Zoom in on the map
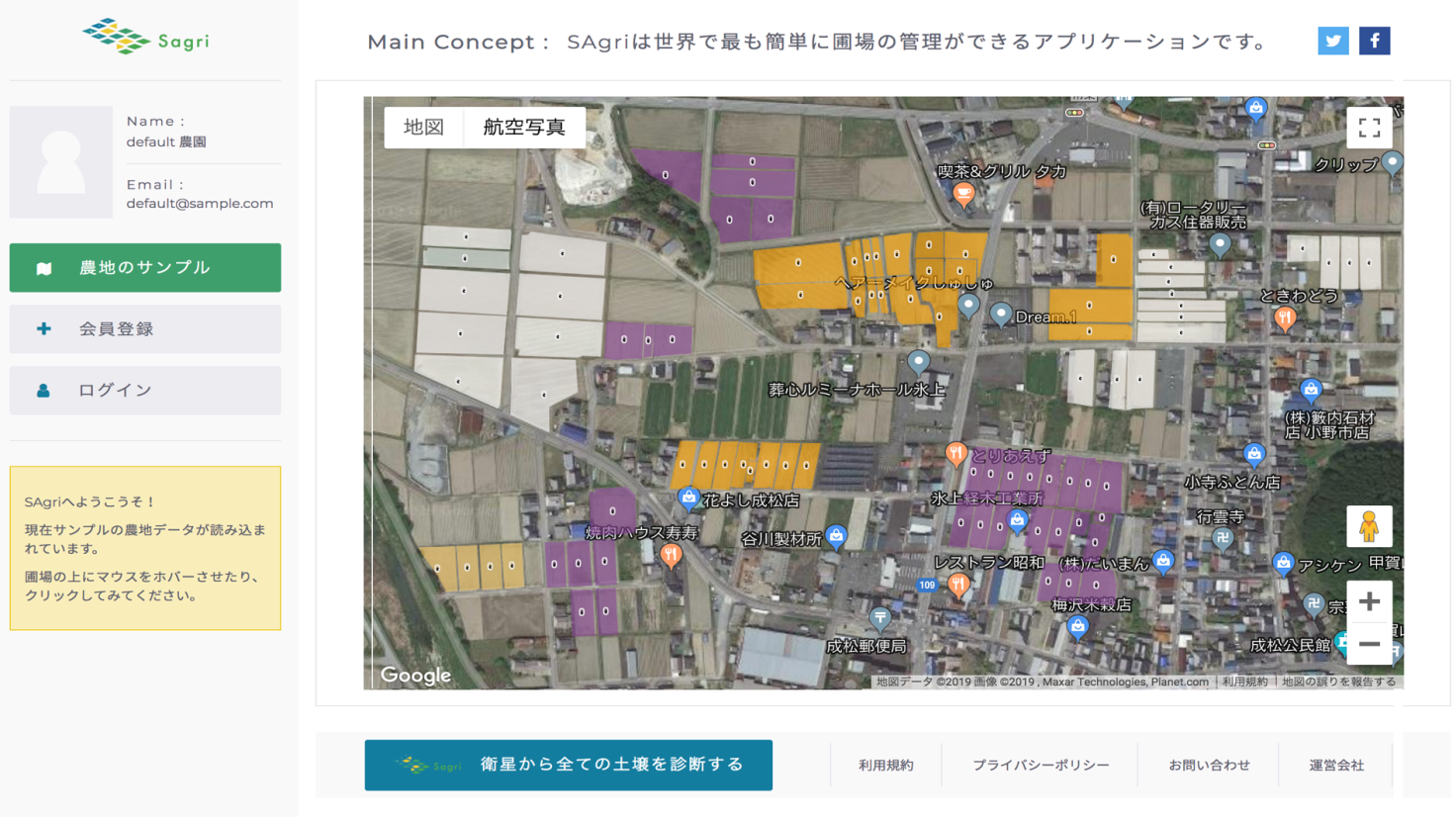The image size is (1456, 817). [x=1369, y=601]
